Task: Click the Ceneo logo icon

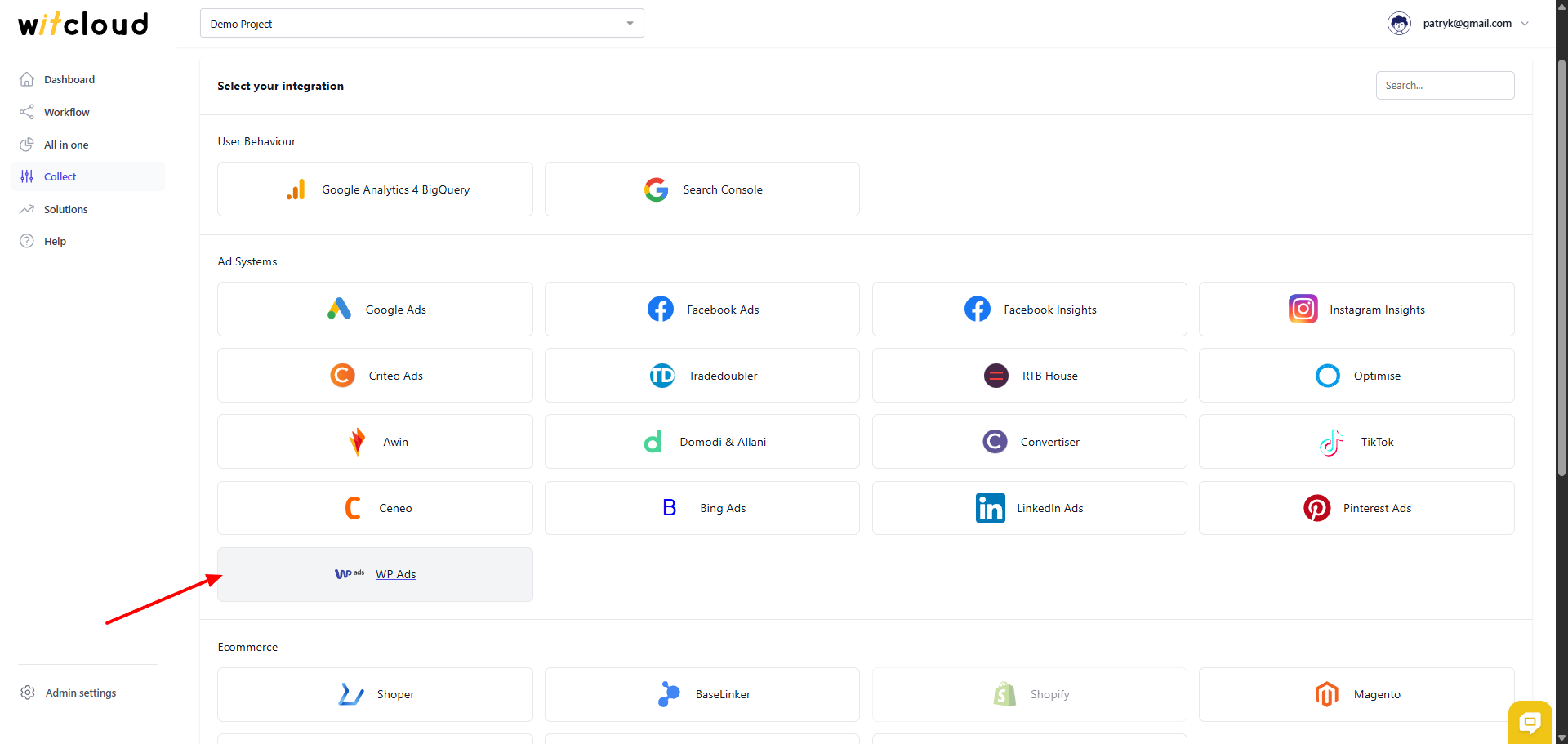Action: point(353,508)
